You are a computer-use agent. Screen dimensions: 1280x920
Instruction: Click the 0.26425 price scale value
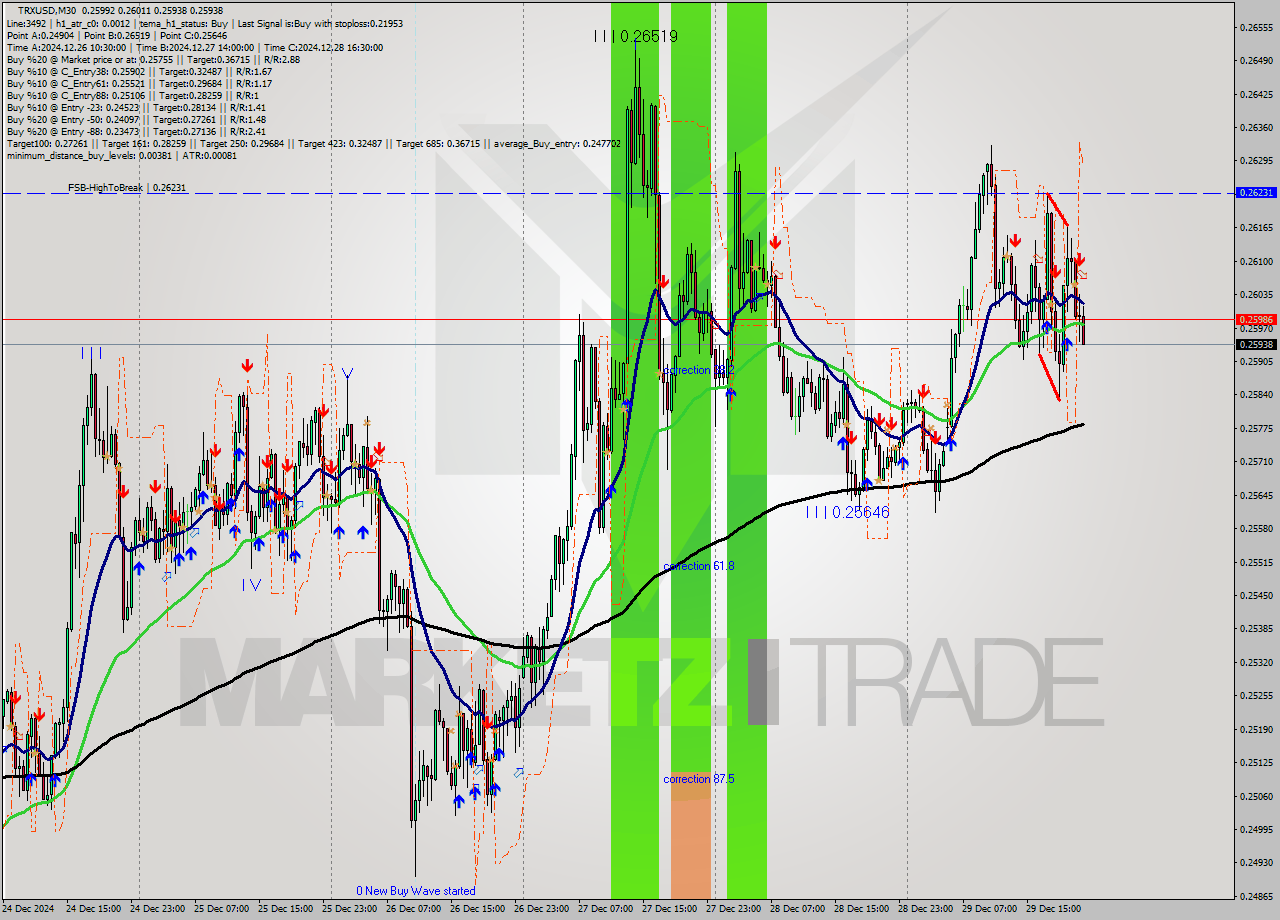(x=1256, y=95)
